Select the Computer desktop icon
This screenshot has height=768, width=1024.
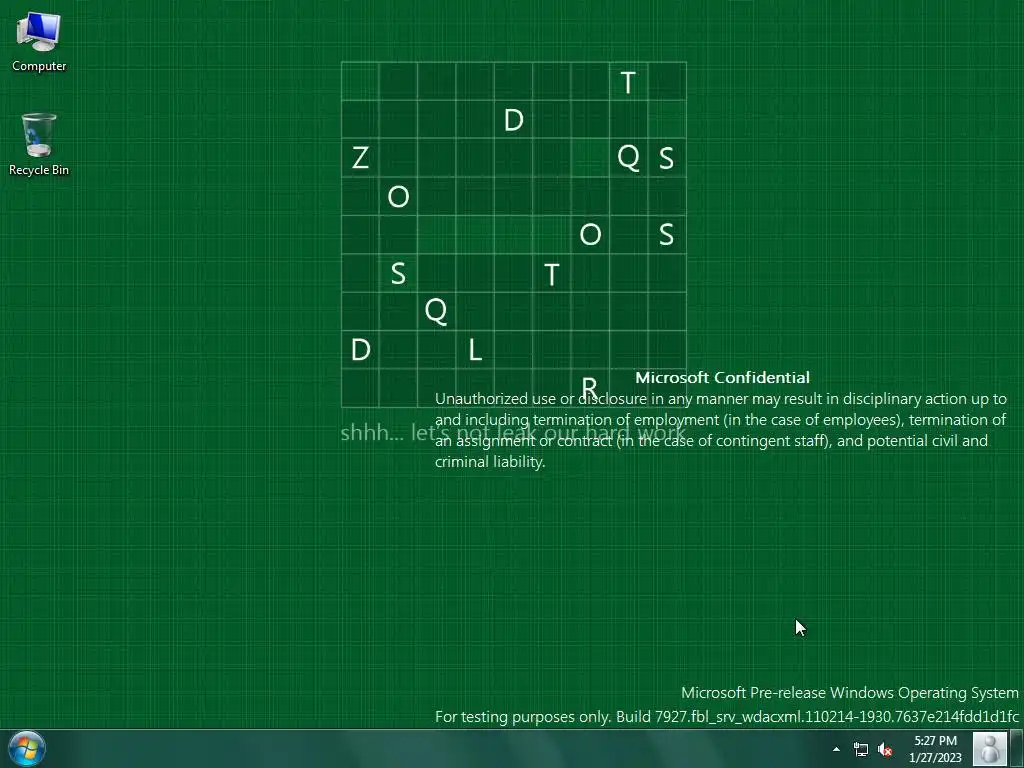[39, 42]
